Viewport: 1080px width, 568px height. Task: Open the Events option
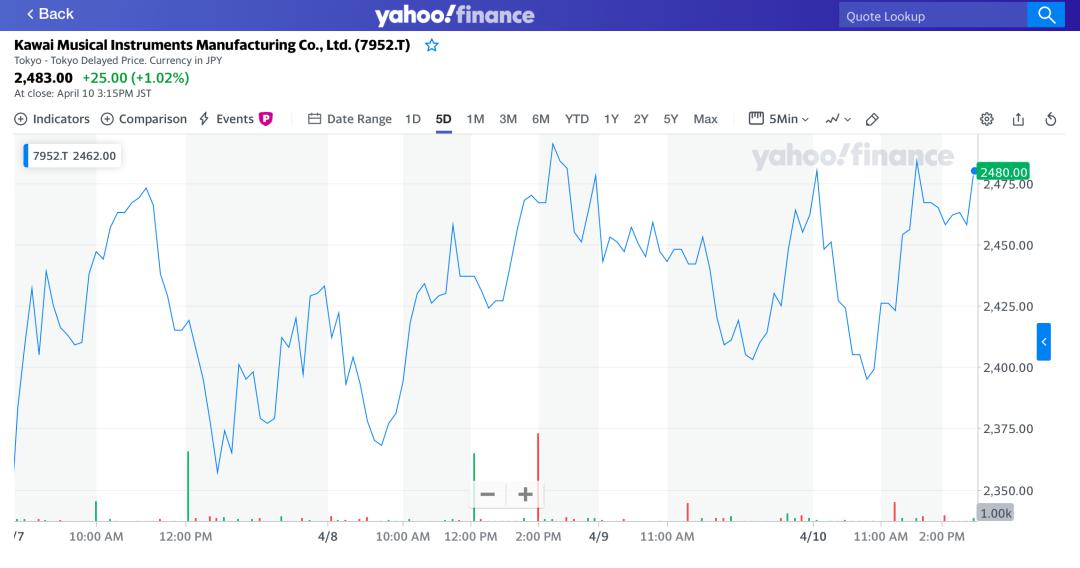pos(235,119)
